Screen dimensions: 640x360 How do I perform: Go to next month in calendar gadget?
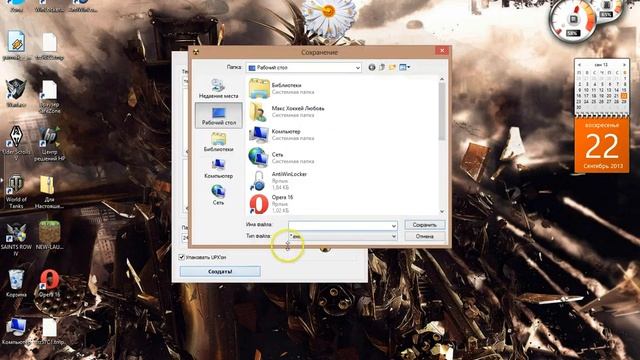point(624,64)
